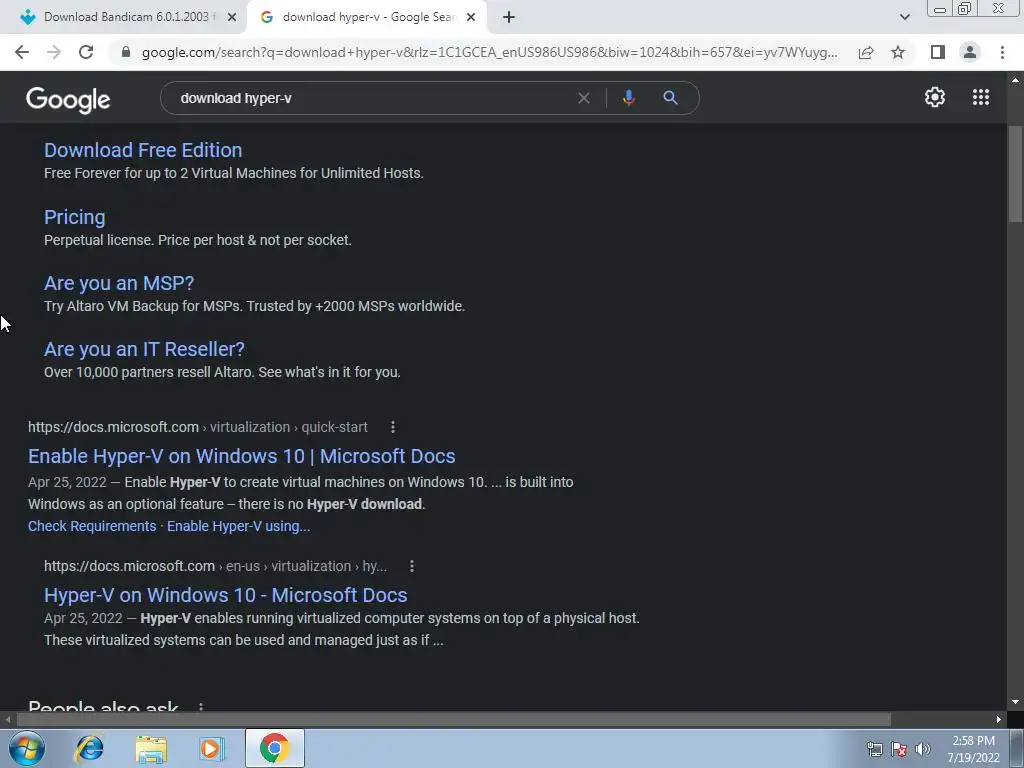Open the Download Free Edition link

[143, 150]
